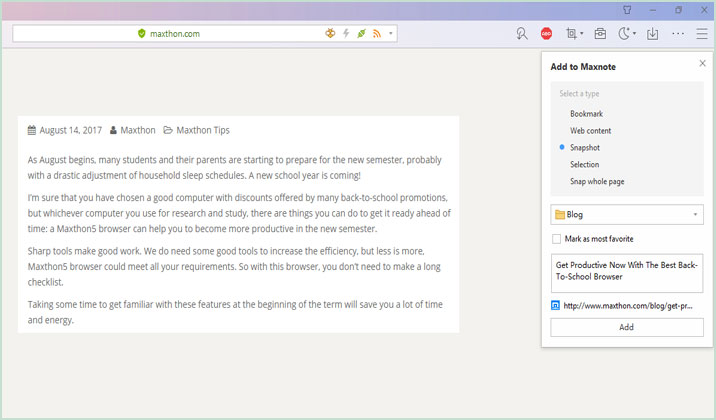Open the Maxnote briefcase icon
The height and width of the screenshot is (420, 716).
coord(600,33)
